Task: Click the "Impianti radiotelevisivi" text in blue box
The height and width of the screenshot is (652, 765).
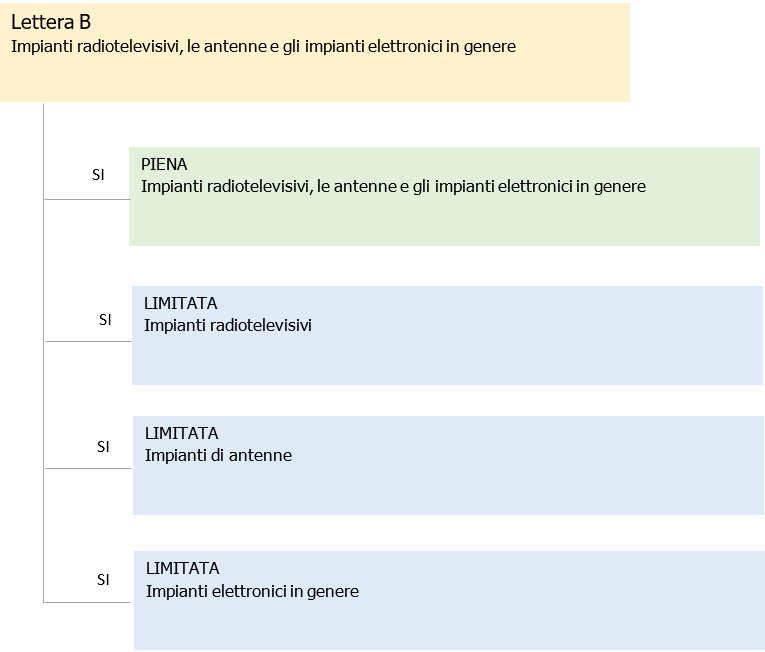Action: tap(228, 325)
